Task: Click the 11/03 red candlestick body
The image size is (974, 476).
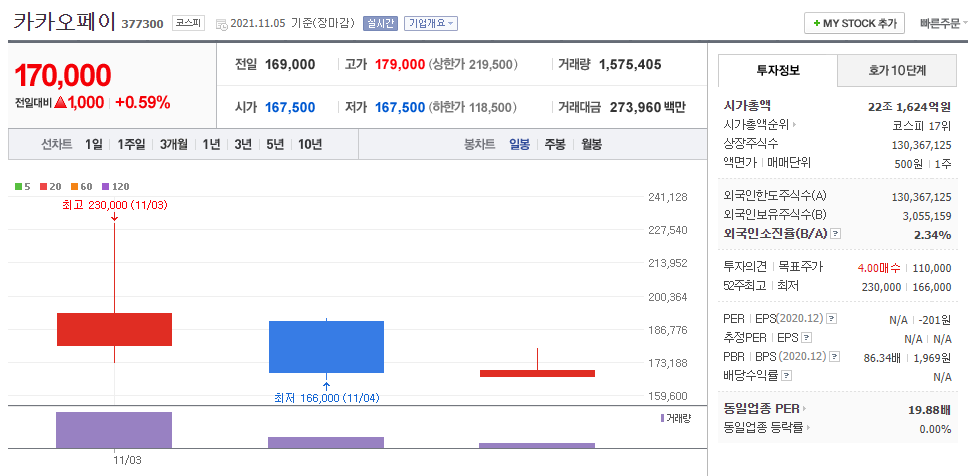Action: 114,329
